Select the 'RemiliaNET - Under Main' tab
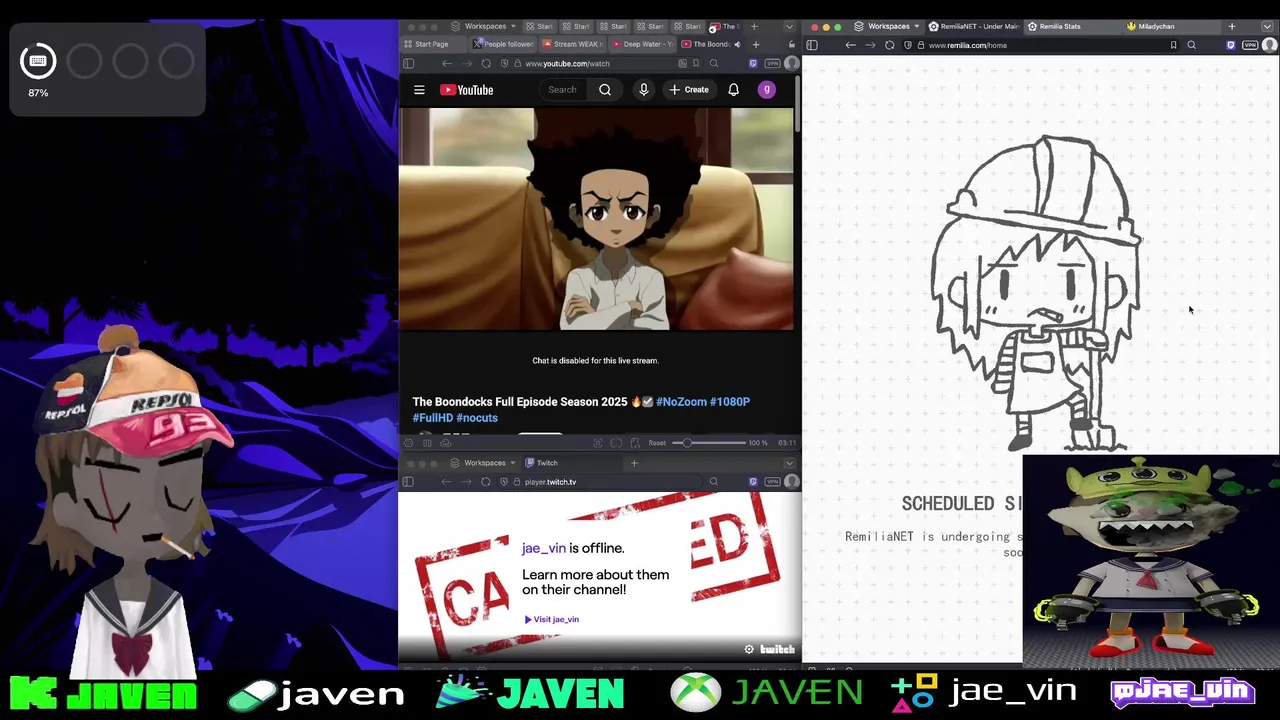 973,26
